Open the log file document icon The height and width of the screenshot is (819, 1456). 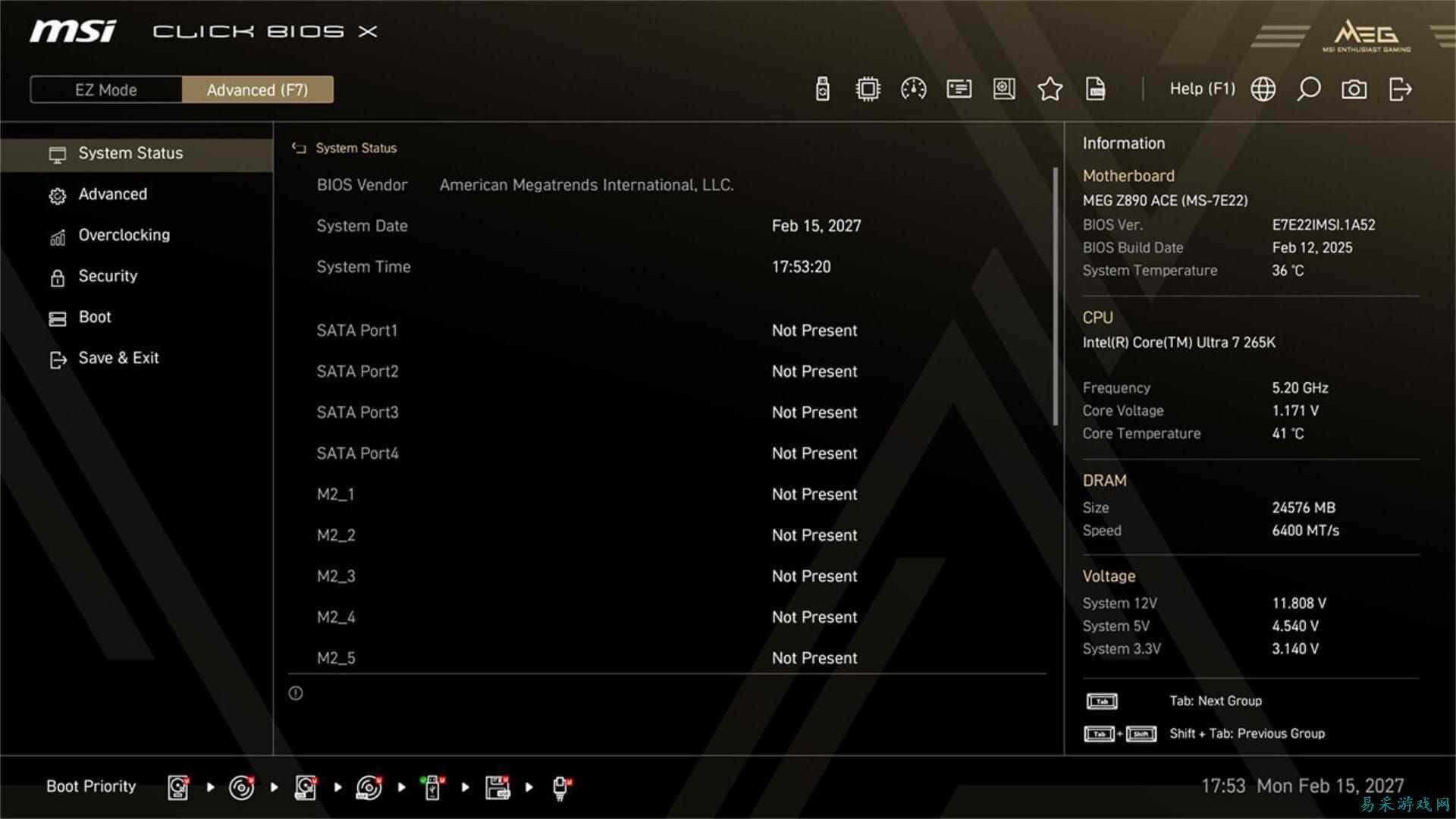(x=1095, y=89)
